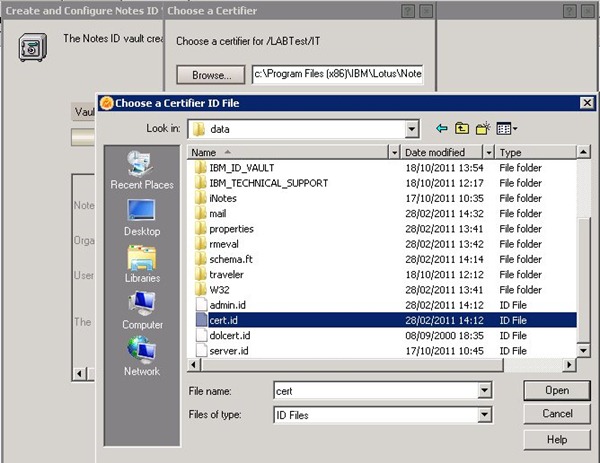Select Desktop in places sidebar
The width and height of the screenshot is (600, 463).
tap(142, 218)
